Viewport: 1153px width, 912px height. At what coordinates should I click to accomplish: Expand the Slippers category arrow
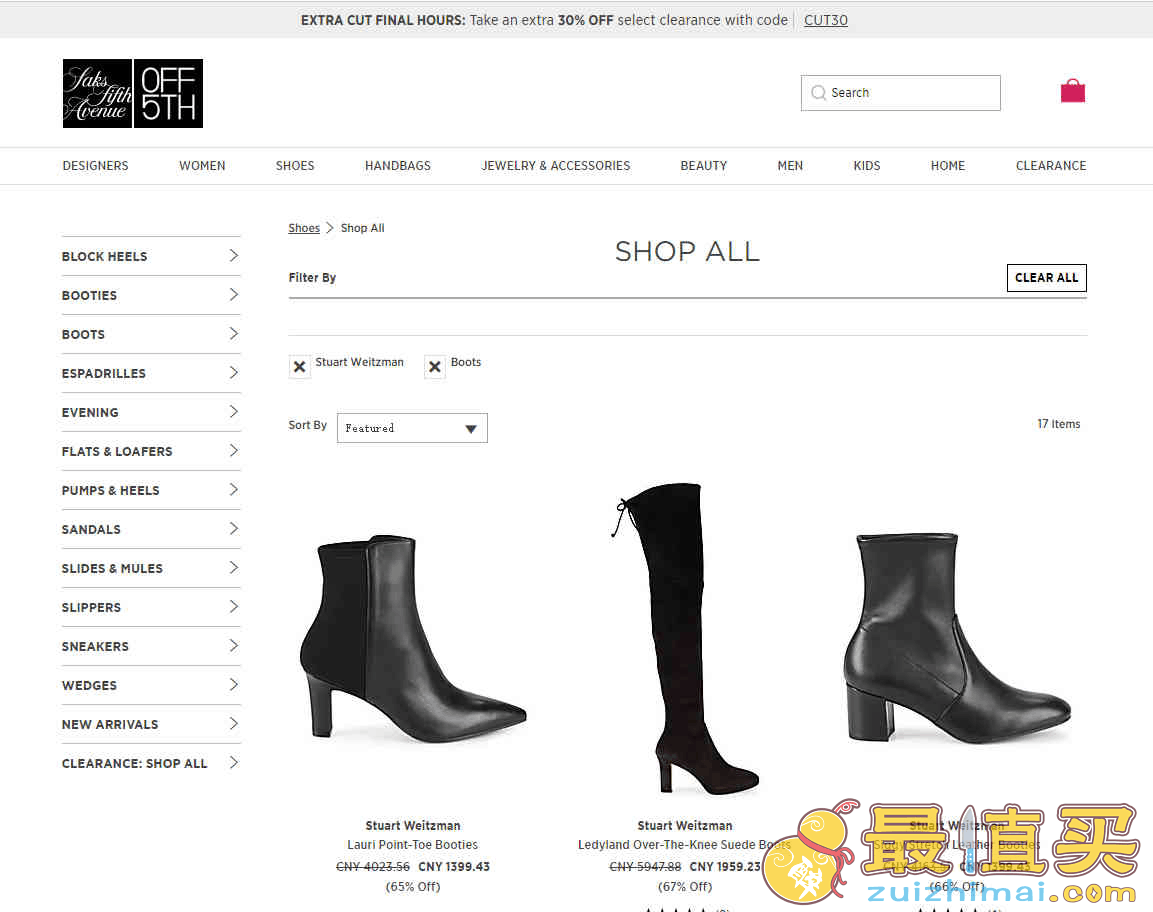click(x=234, y=607)
